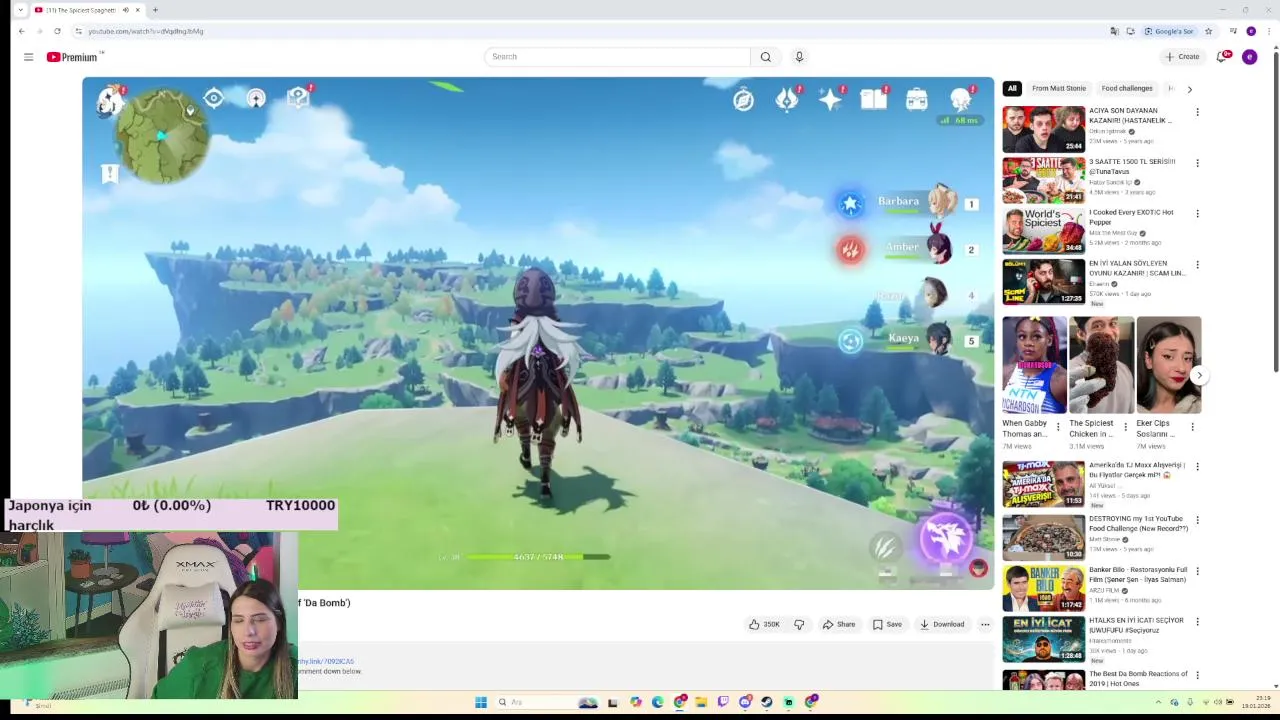Select the All filter chip
This screenshot has height=720, width=1280.
[1012, 88]
